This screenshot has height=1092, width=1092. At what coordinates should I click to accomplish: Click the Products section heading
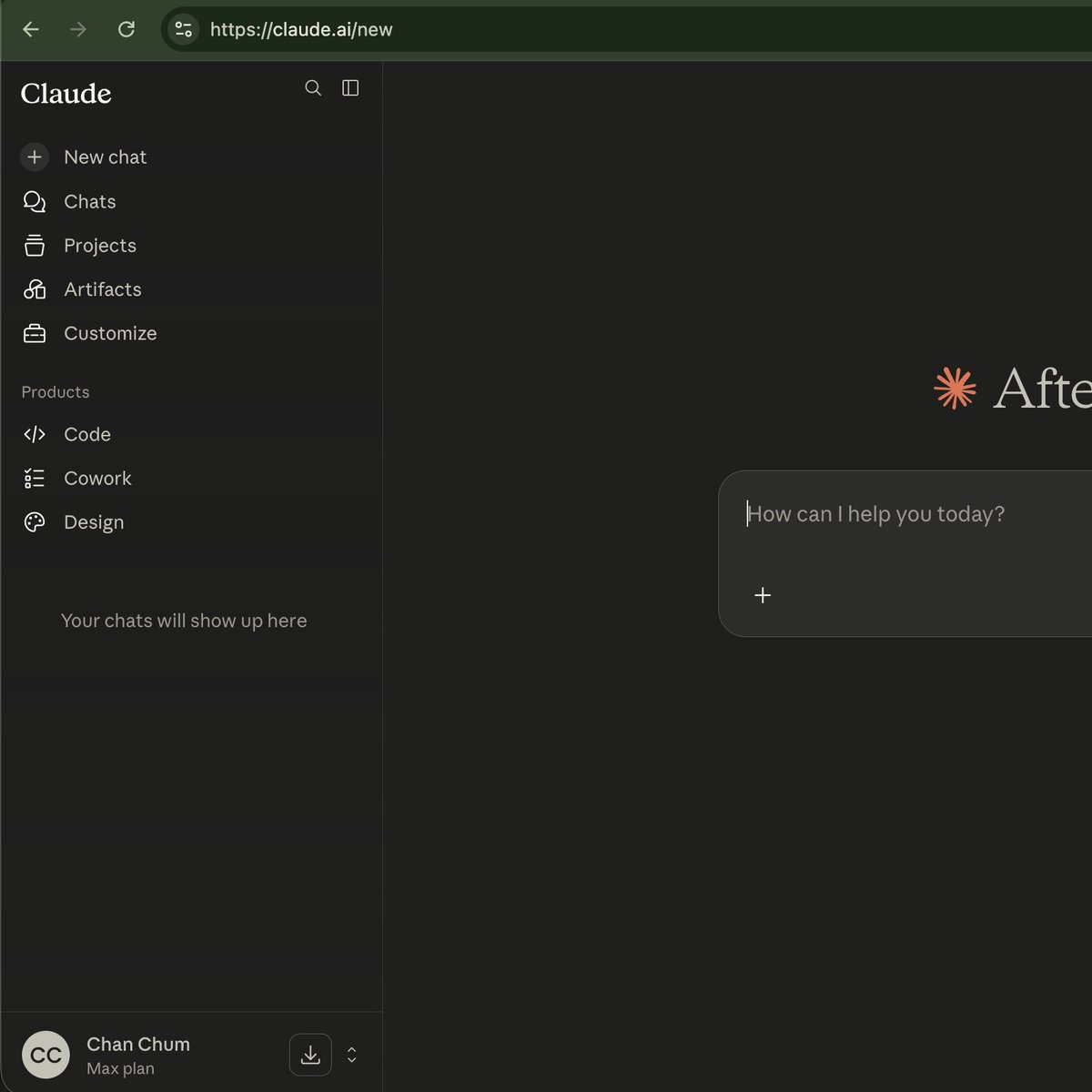tap(56, 391)
